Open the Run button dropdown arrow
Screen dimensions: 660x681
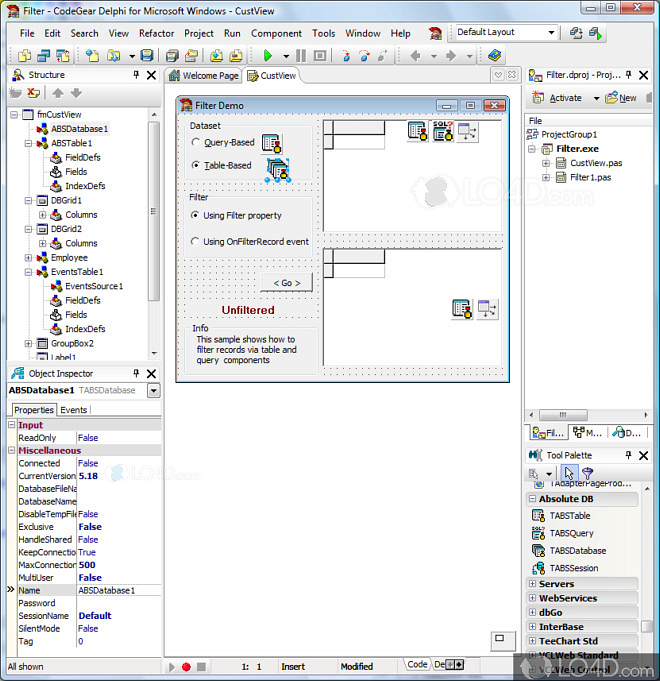click(286, 56)
